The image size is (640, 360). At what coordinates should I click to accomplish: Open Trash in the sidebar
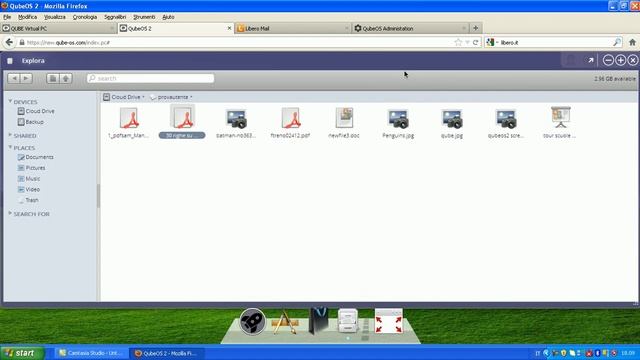28,200
